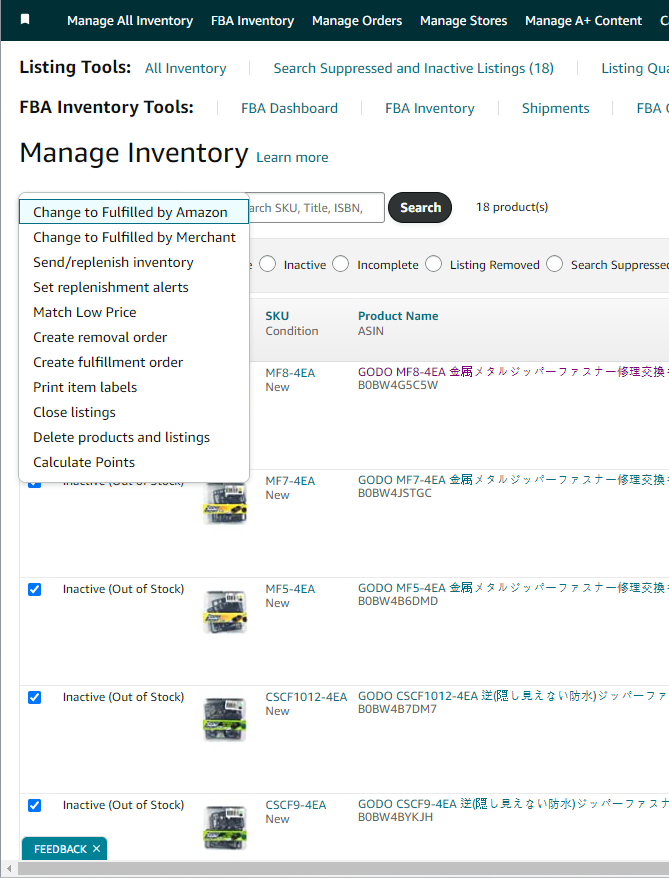
Task: Open GODO MF8-4EA product name link
Action: click(x=512, y=372)
